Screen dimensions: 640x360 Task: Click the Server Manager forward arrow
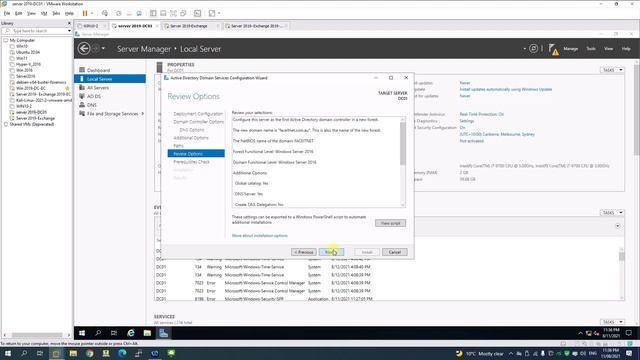96,49
